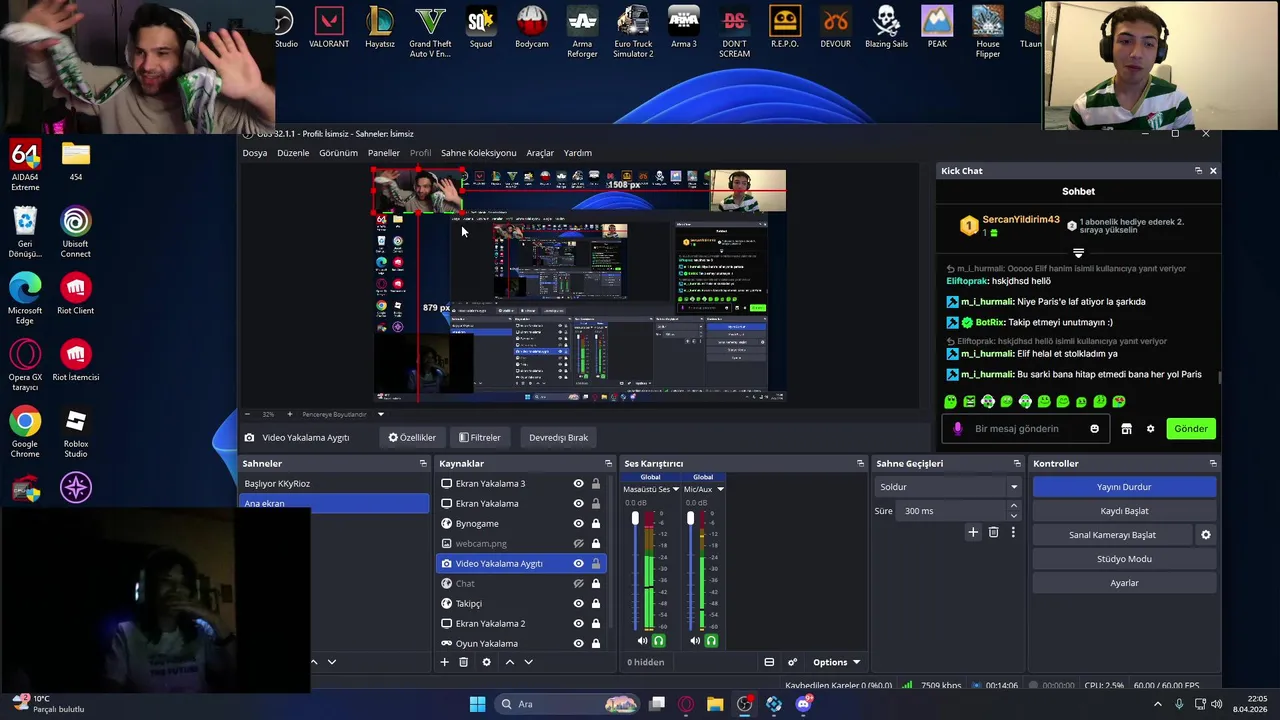The width and height of the screenshot is (1280, 720).
Task: Move selected source up in Kaynaklar list
Action: (509, 662)
